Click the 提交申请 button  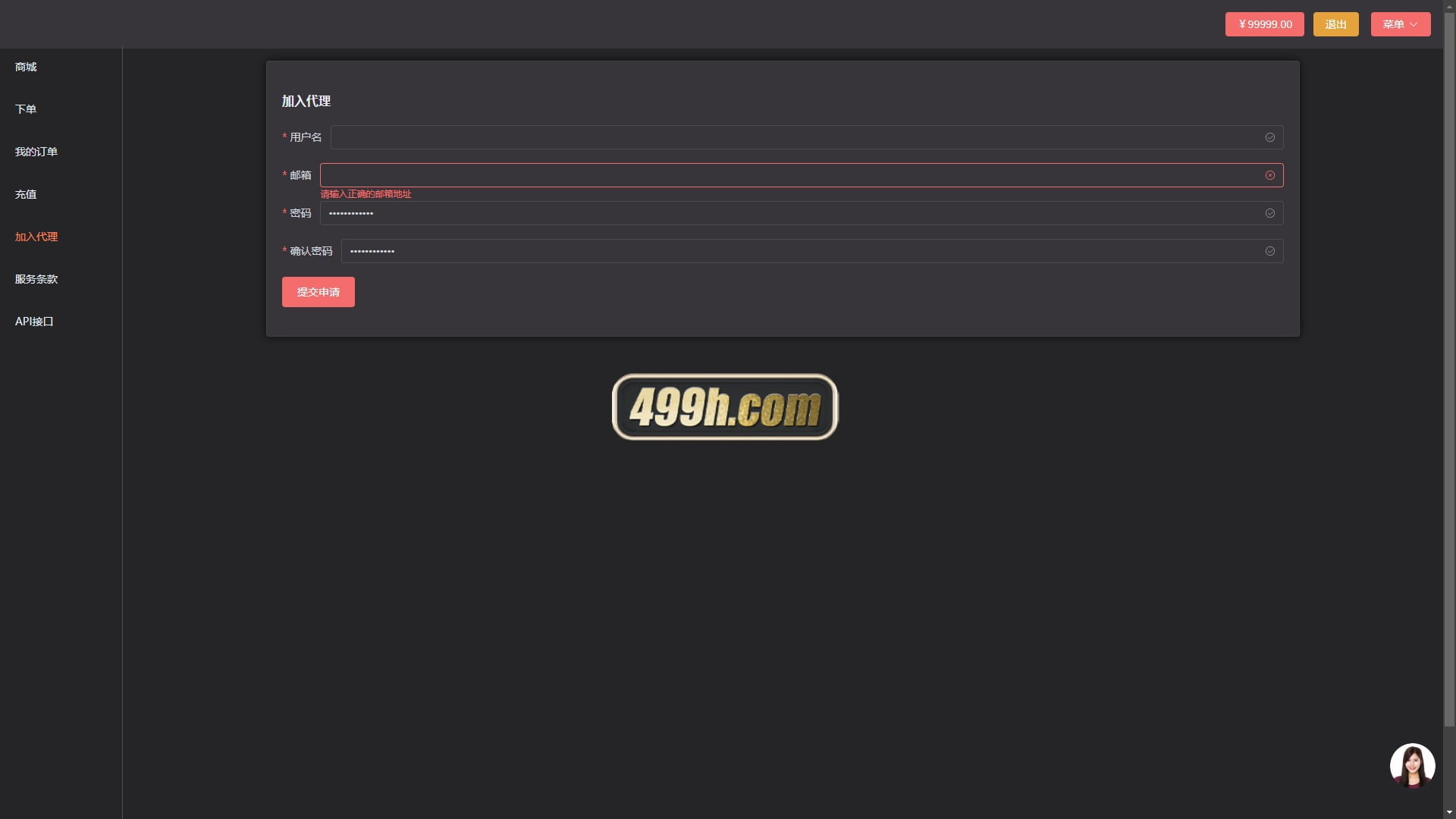point(318,292)
